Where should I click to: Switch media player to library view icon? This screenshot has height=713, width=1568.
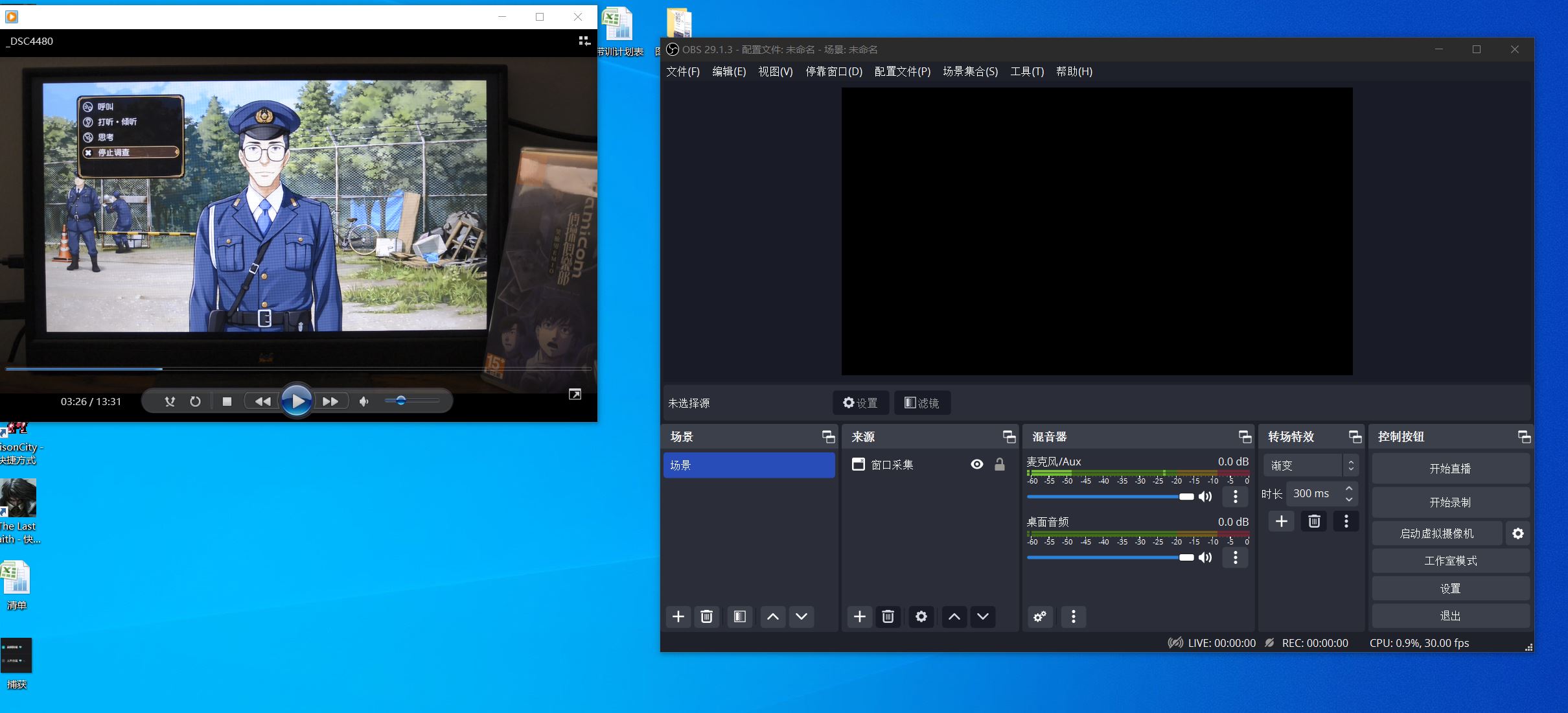[x=584, y=41]
